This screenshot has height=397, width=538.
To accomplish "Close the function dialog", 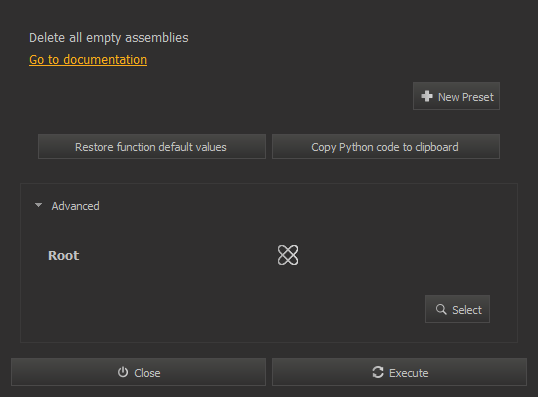I will point(138,372).
